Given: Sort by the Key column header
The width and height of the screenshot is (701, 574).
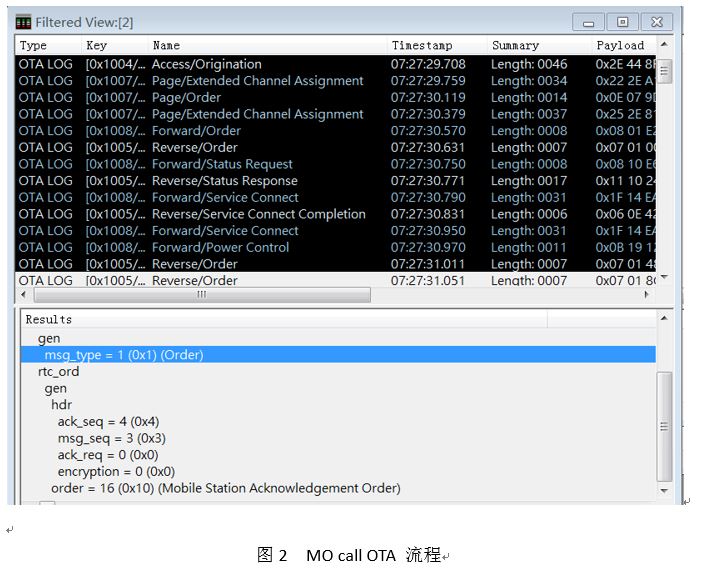Looking at the screenshot, I should point(115,45).
